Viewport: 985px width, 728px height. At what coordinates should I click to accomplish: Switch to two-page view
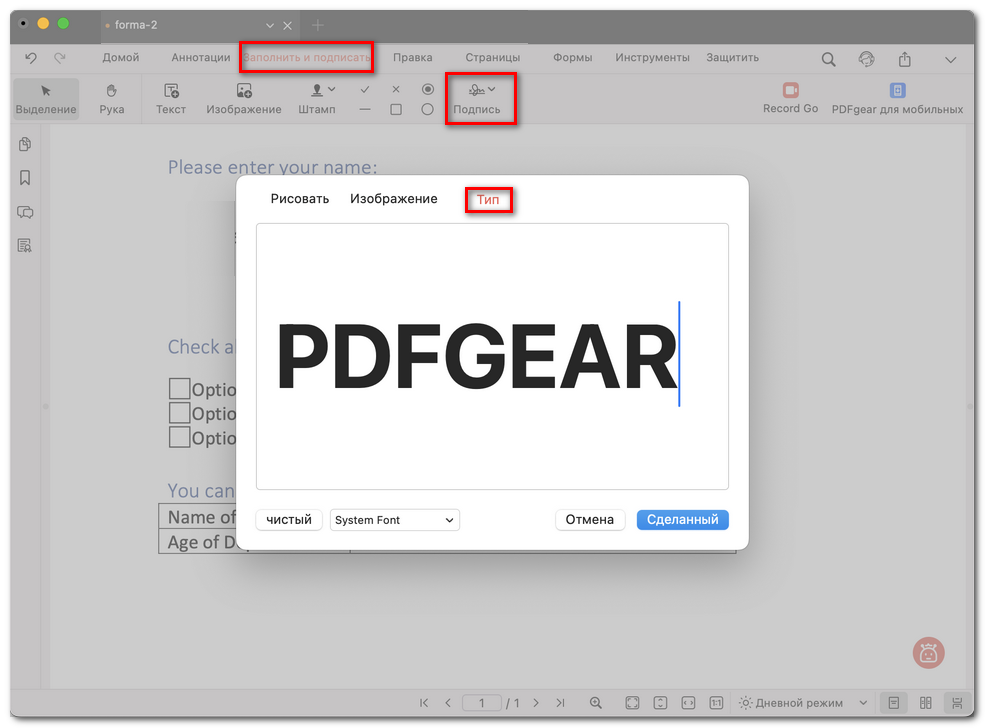pos(925,703)
